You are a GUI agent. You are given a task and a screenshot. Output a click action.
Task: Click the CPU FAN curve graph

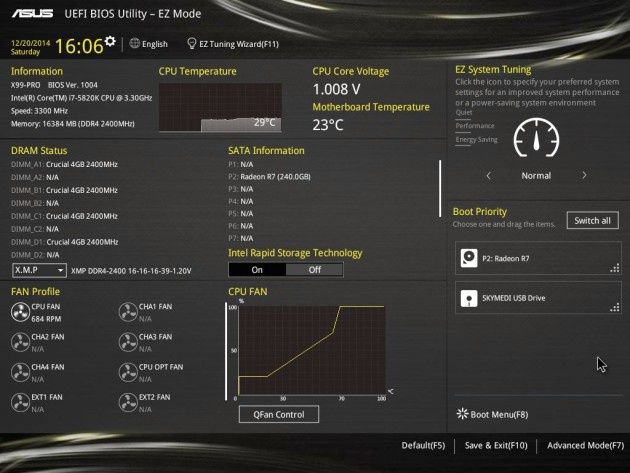click(x=312, y=350)
